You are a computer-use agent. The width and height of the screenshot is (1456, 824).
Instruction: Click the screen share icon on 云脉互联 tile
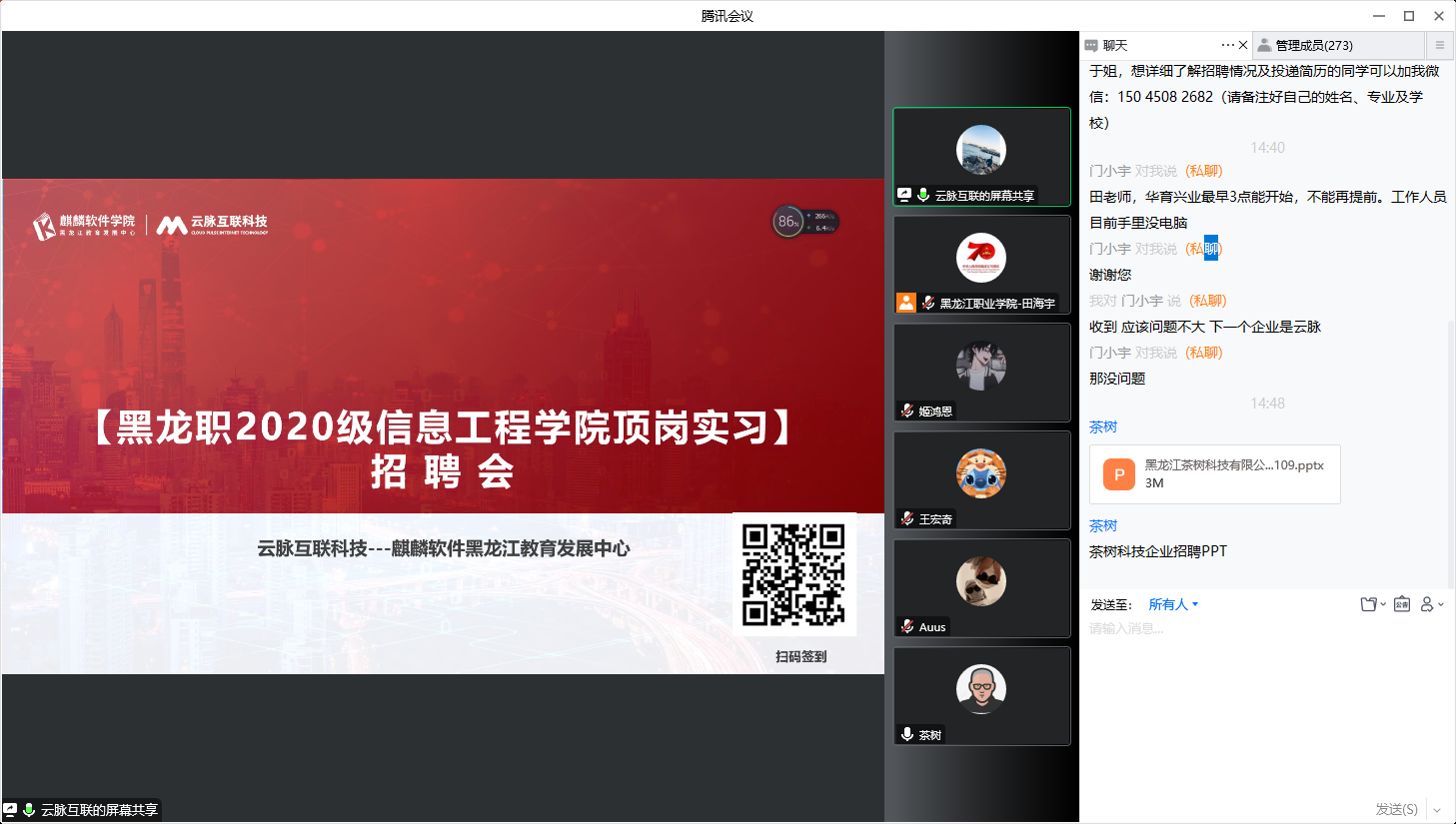(904, 195)
